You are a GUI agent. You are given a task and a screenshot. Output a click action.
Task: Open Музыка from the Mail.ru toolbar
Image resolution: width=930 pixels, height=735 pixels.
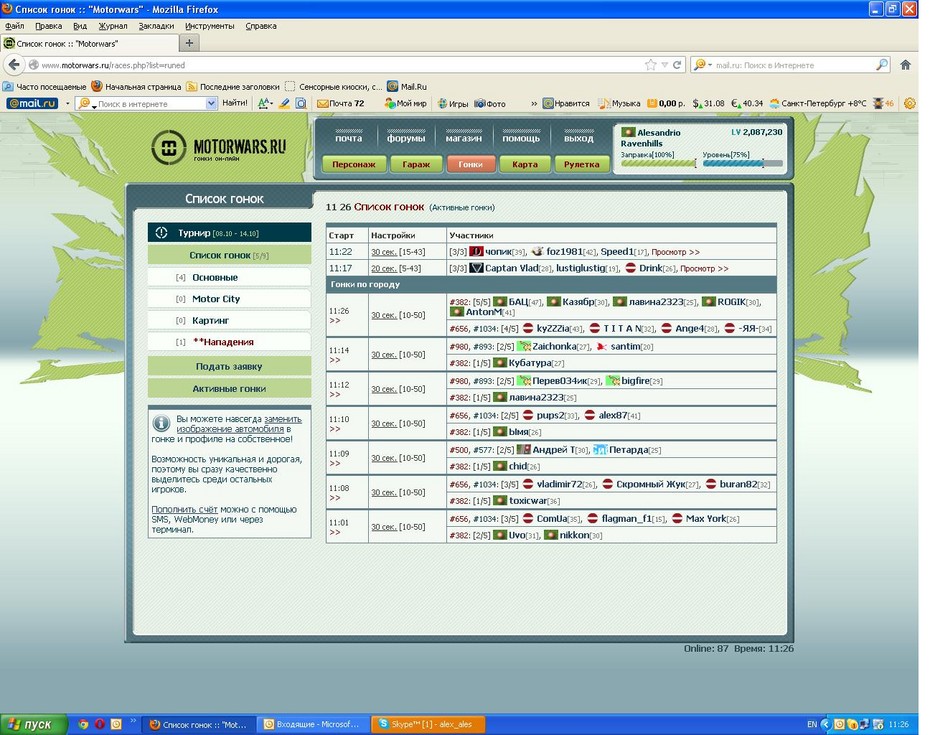pos(619,103)
